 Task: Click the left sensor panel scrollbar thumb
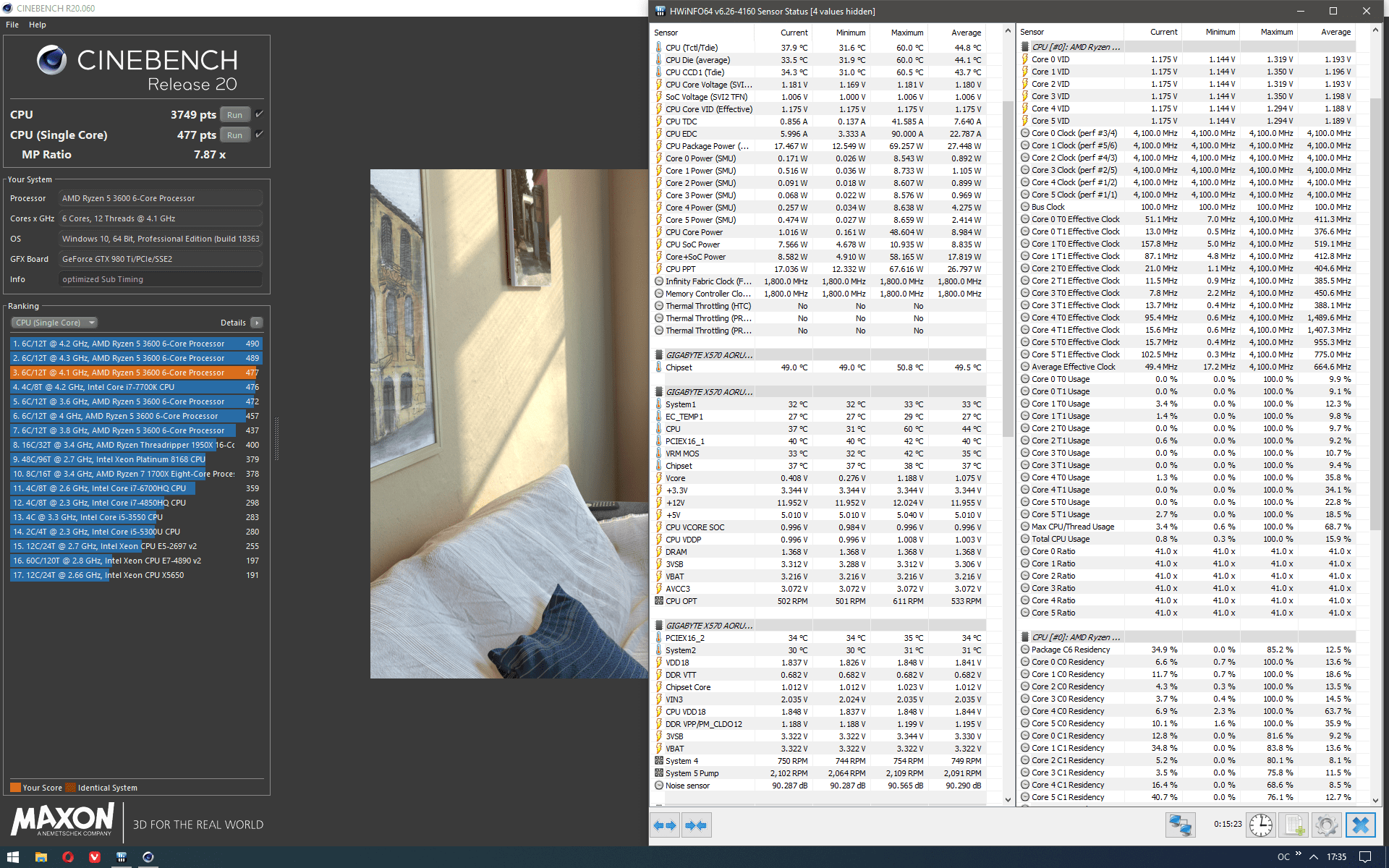(x=1008, y=268)
